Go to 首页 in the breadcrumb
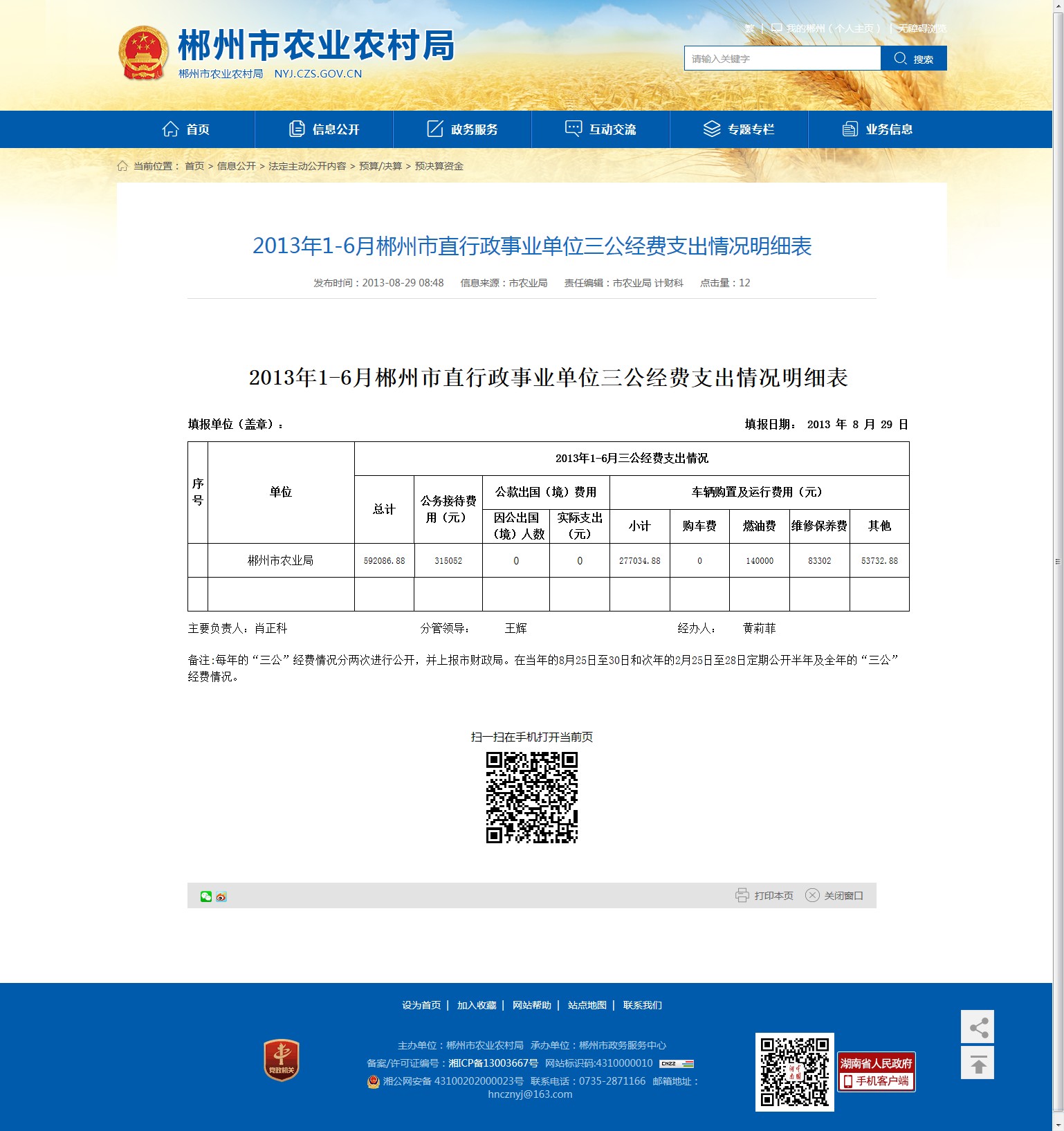The image size is (1064, 1131). tap(194, 166)
